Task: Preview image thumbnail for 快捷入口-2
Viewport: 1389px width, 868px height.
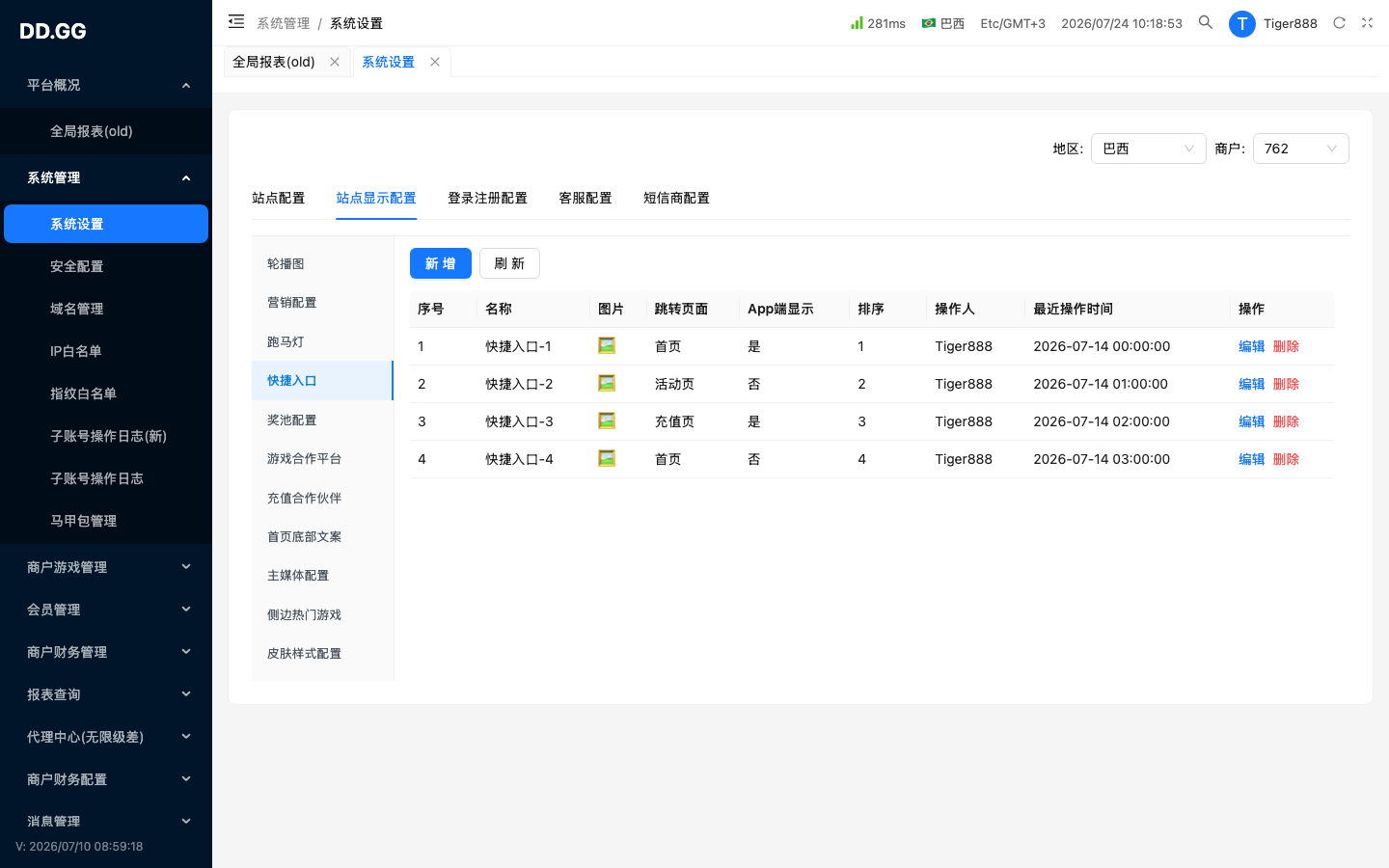Action: coord(607,383)
